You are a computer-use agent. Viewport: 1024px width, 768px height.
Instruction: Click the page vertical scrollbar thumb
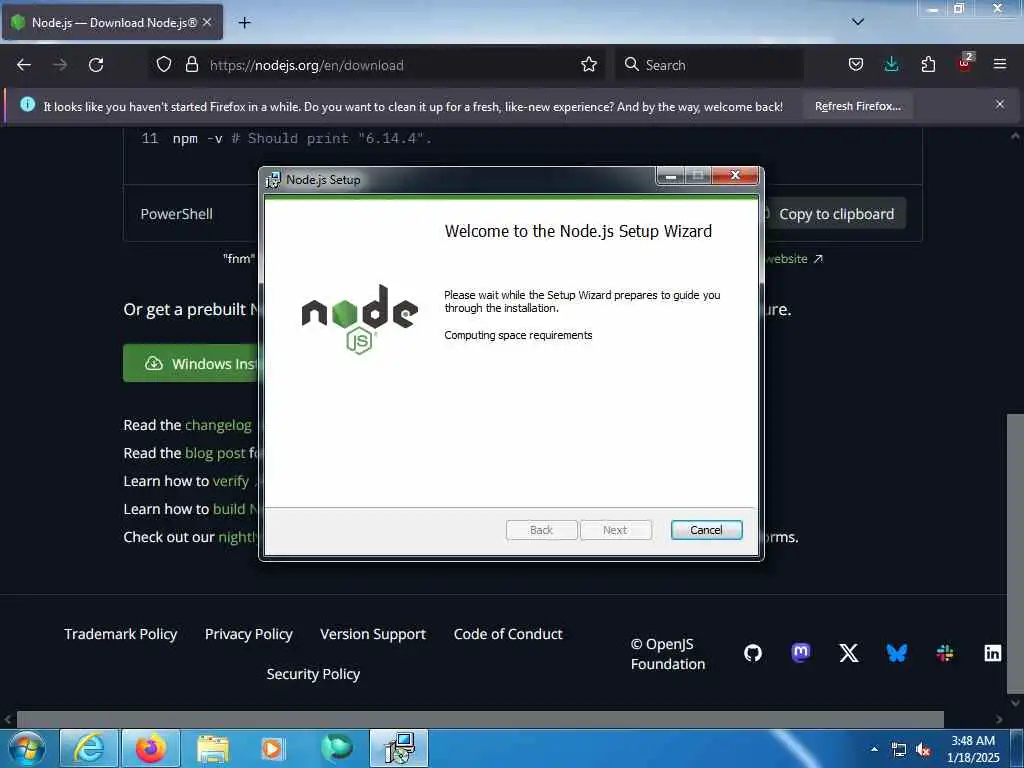[x=1015, y=553]
